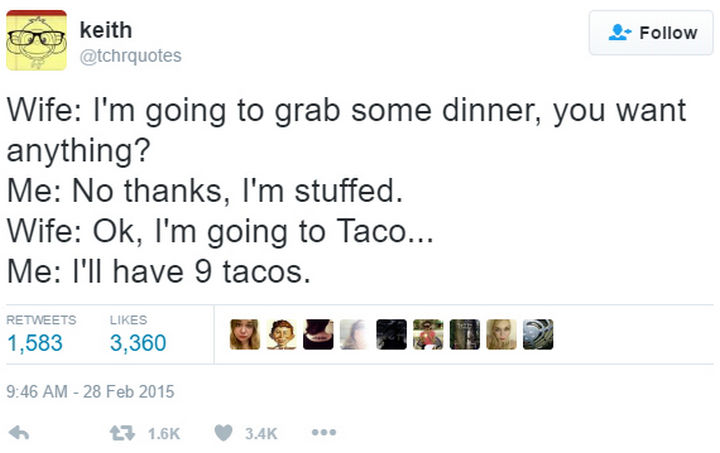View the 3,360 likes list

pyautogui.click(x=137, y=343)
